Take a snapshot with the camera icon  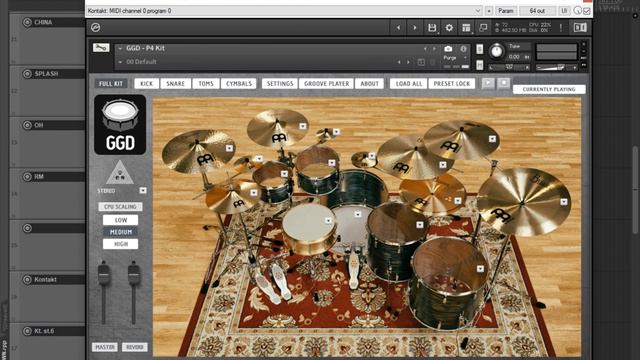coord(448,49)
